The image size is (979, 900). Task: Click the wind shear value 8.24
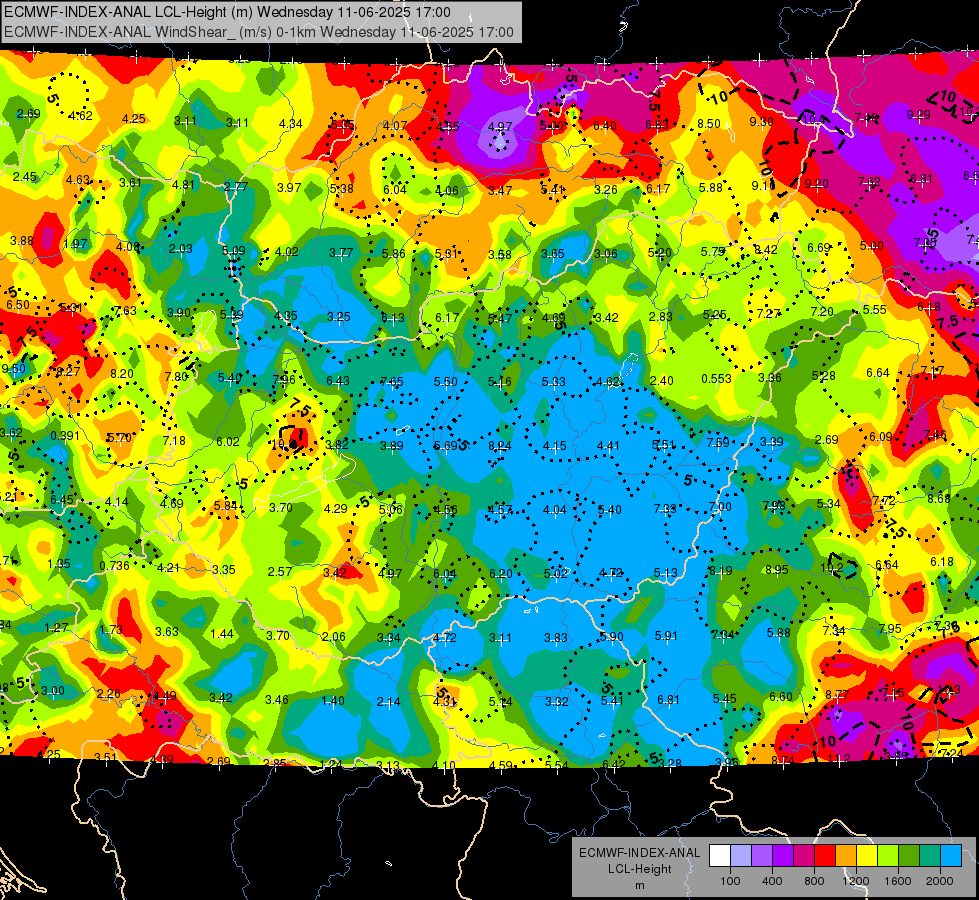pyautogui.click(x=499, y=445)
